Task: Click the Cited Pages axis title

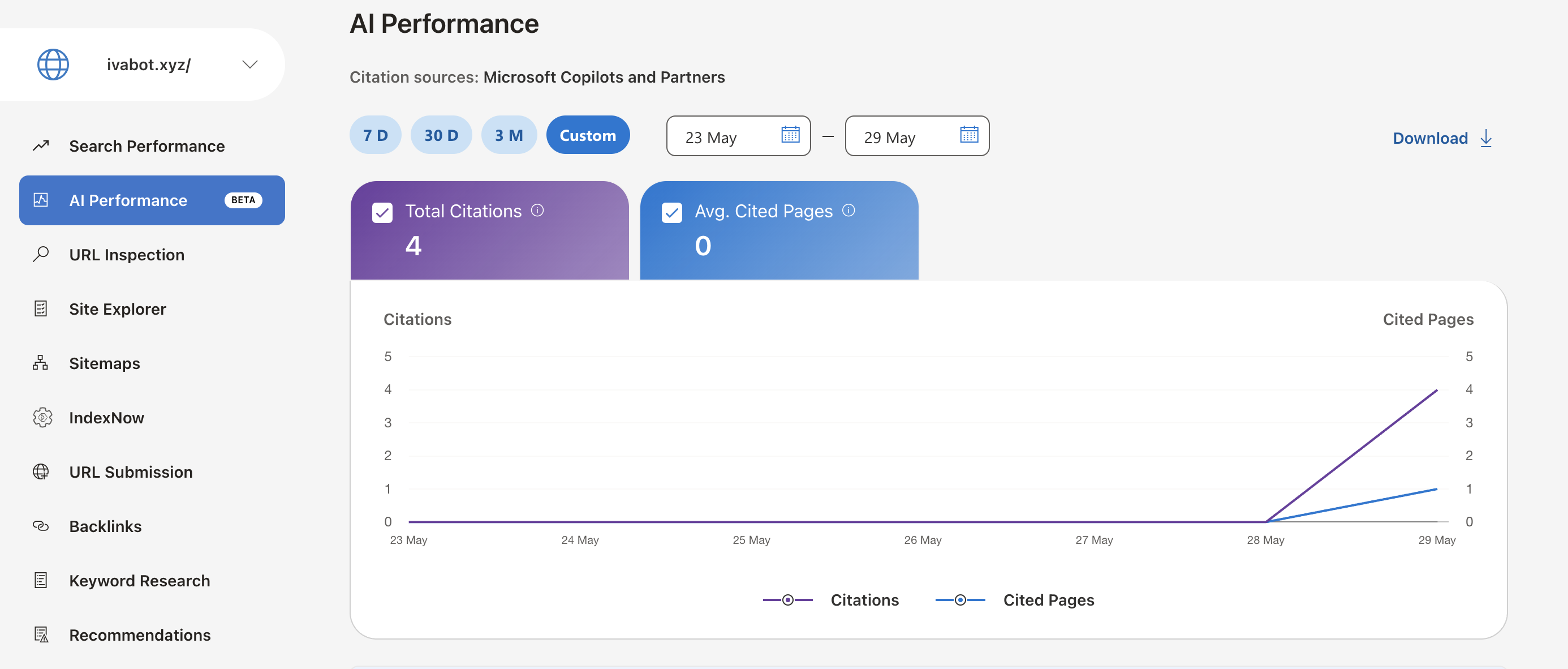Action: [x=1428, y=319]
